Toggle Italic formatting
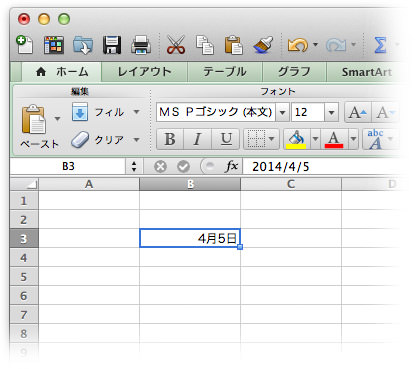The height and width of the screenshot is (369, 416). tap(197, 139)
